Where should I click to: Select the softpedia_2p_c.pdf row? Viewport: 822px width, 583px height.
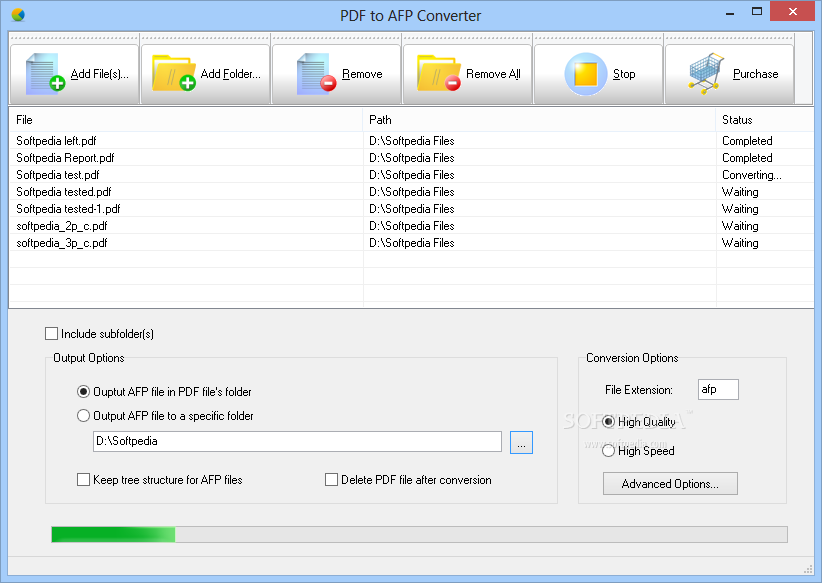click(x=412, y=226)
